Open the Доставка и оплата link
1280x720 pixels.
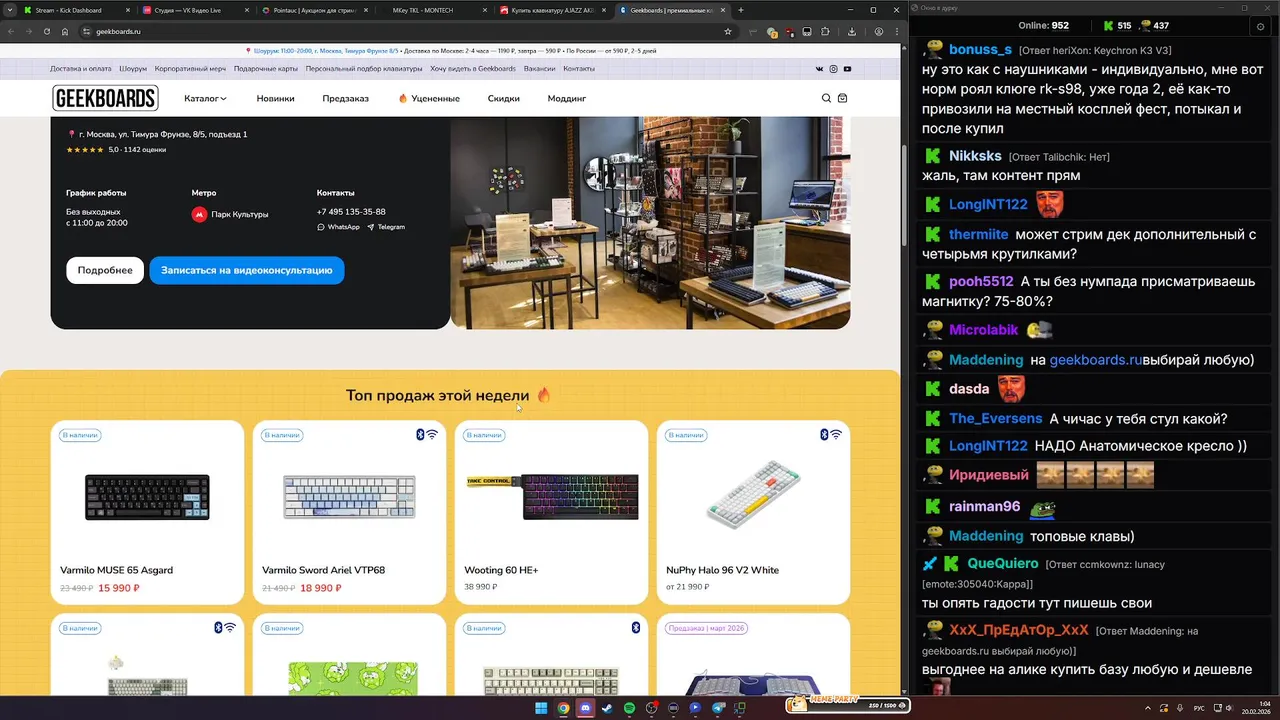click(x=81, y=69)
